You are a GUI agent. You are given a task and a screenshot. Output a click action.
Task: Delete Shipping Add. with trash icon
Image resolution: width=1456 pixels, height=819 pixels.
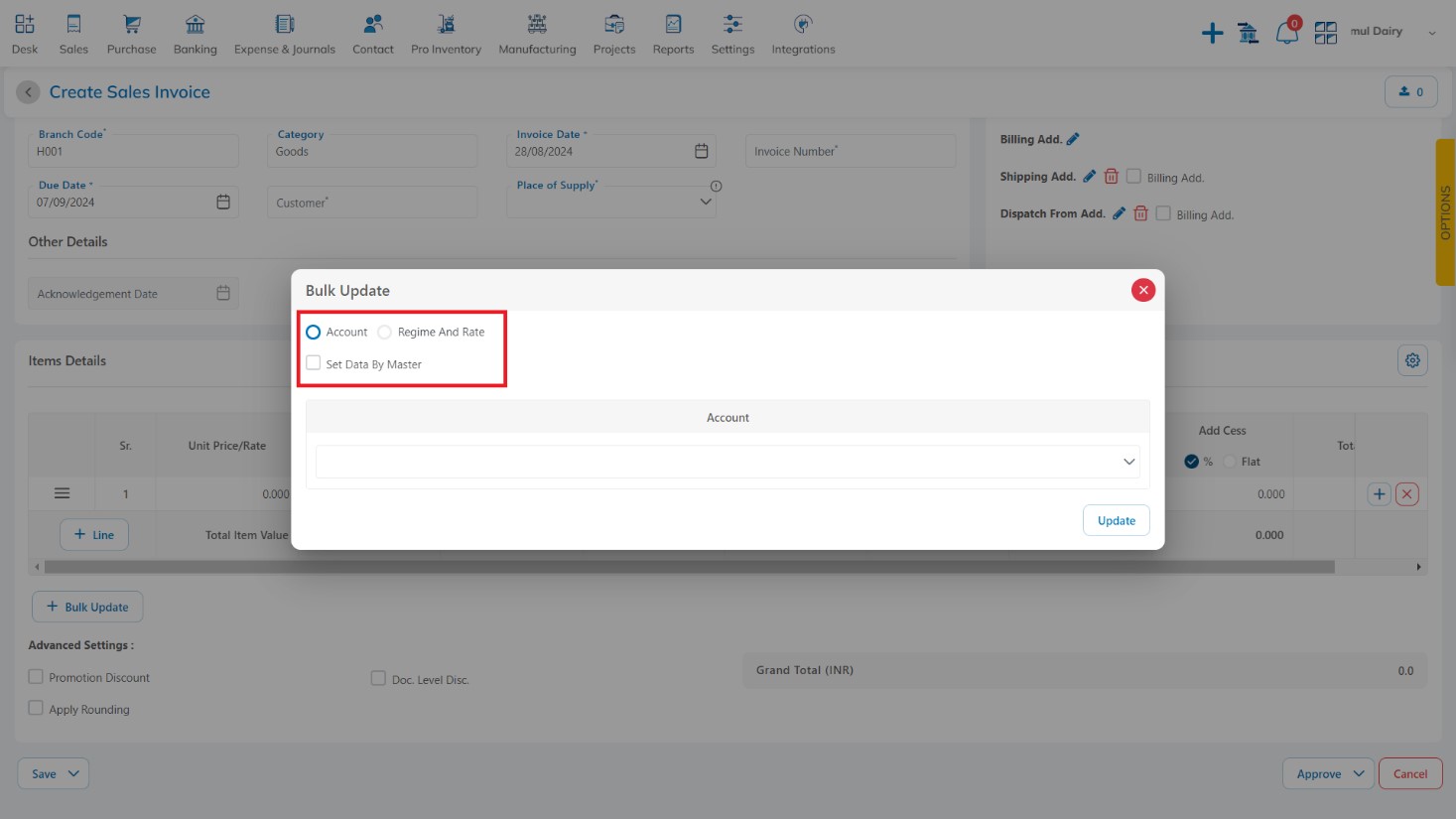[1112, 177]
